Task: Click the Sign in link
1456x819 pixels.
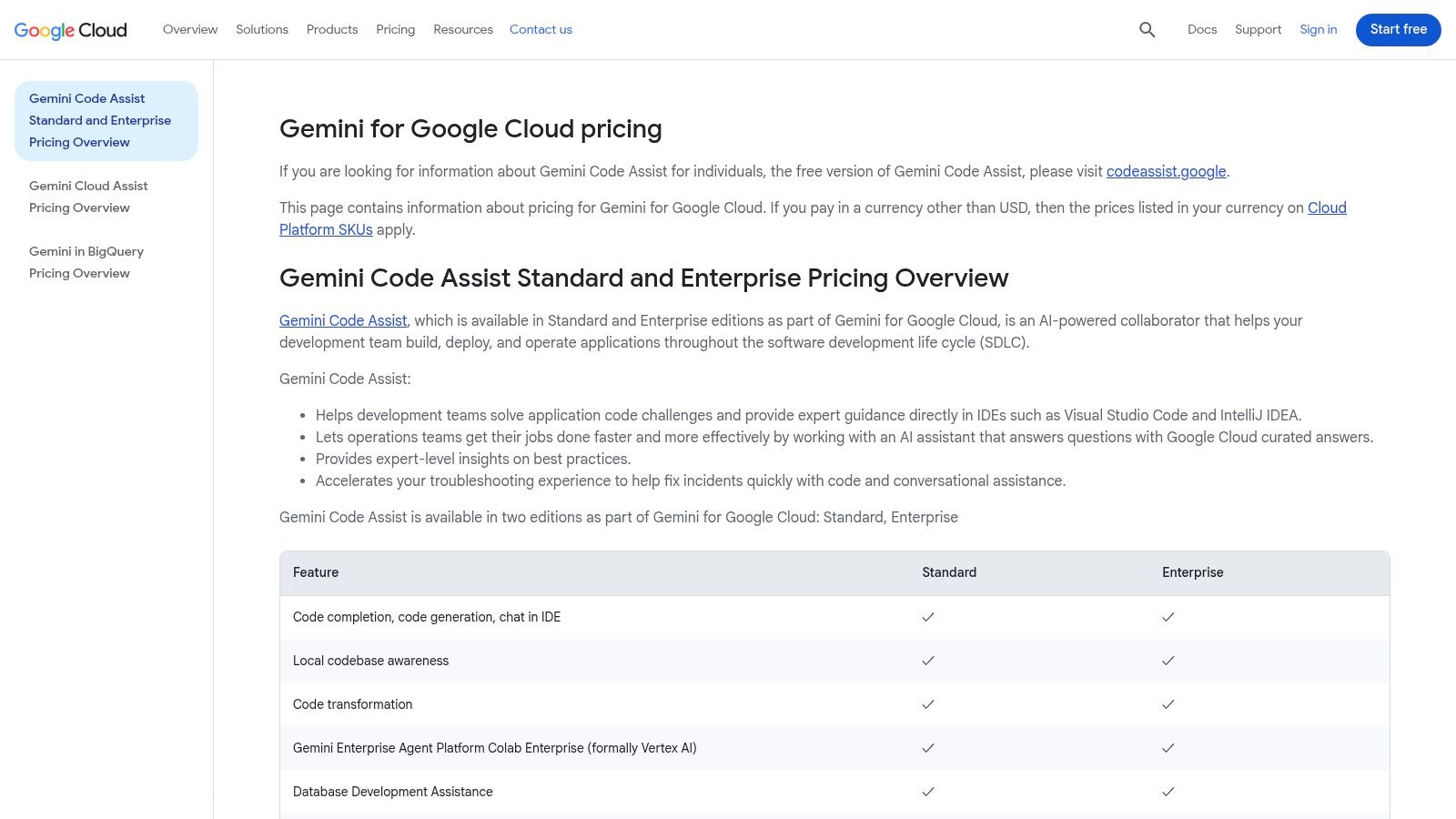Action: (x=1319, y=29)
